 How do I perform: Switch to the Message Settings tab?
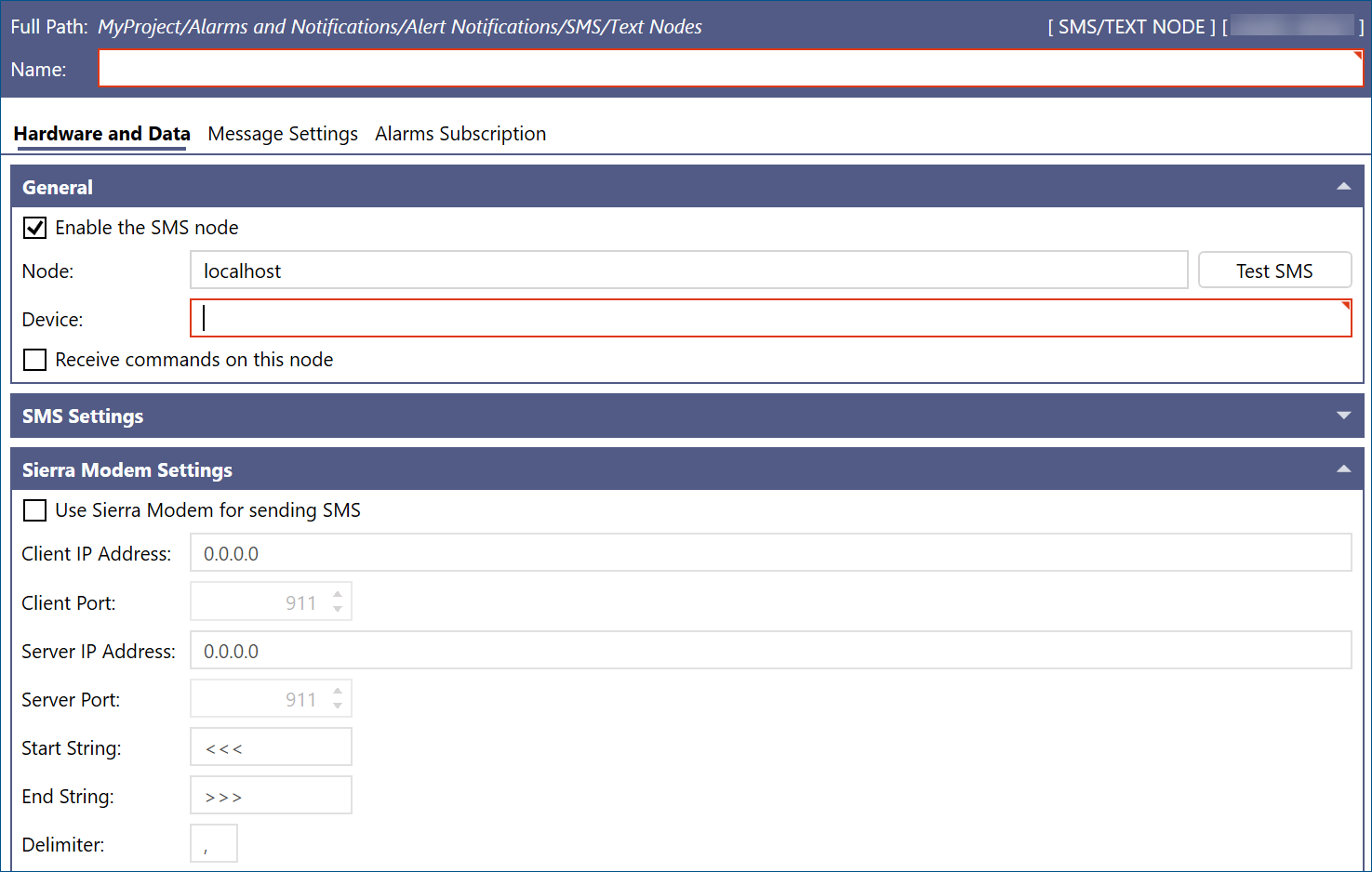pyautogui.click(x=283, y=134)
